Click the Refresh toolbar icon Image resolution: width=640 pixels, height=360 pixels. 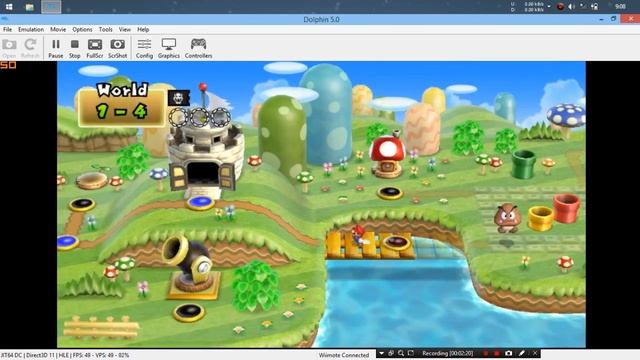(x=30, y=48)
